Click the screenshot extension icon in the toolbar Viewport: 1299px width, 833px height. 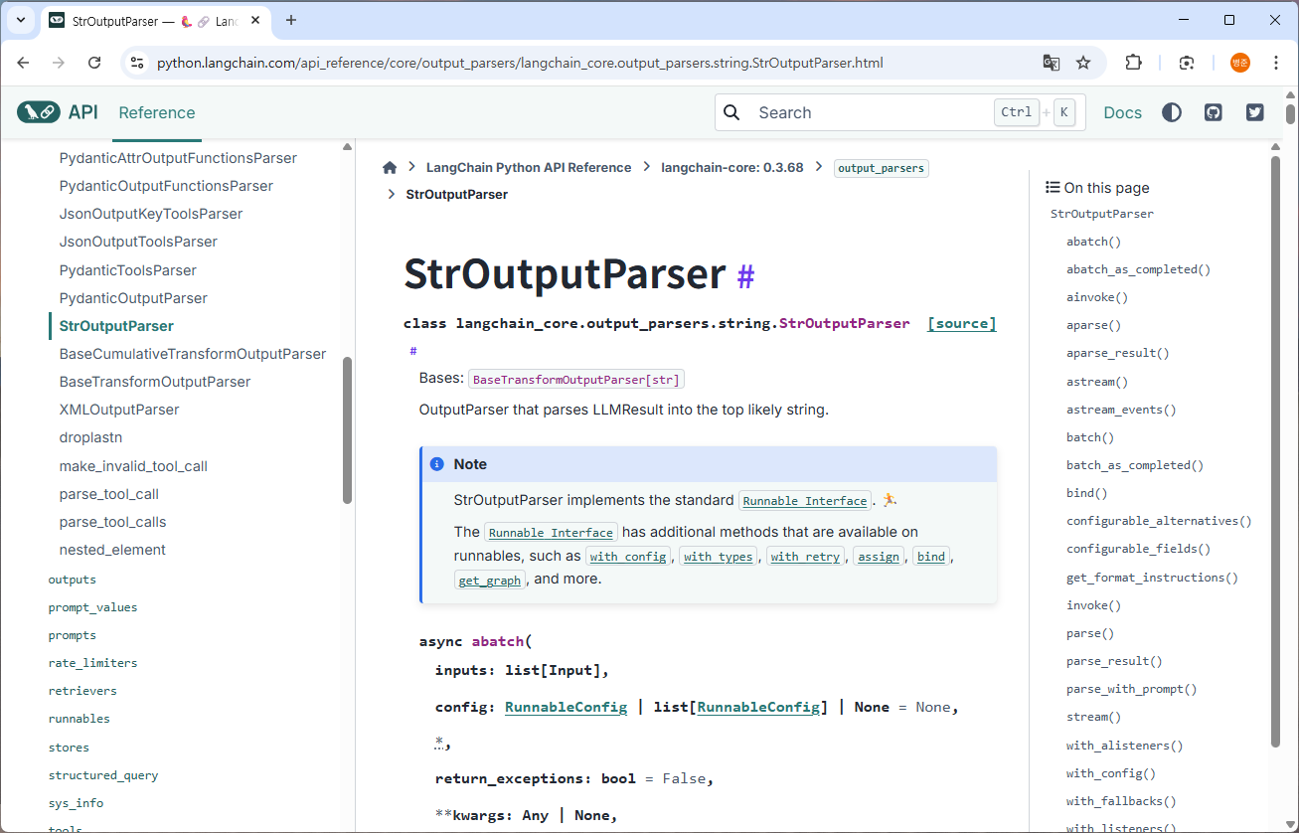coord(1187,62)
